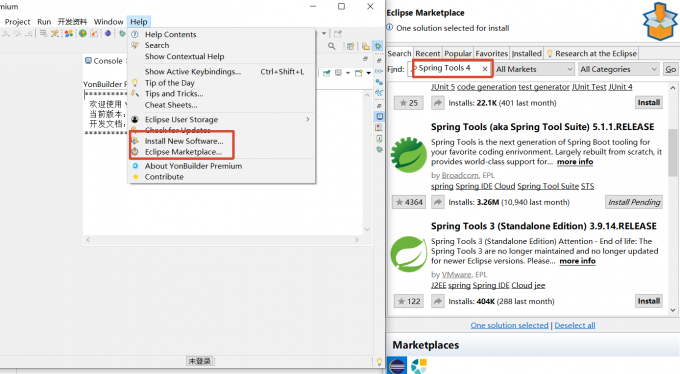Choose Install New Software from Help menu
The width and height of the screenshot is (680, 374).
pyautogui.click(x=184, y=141)
